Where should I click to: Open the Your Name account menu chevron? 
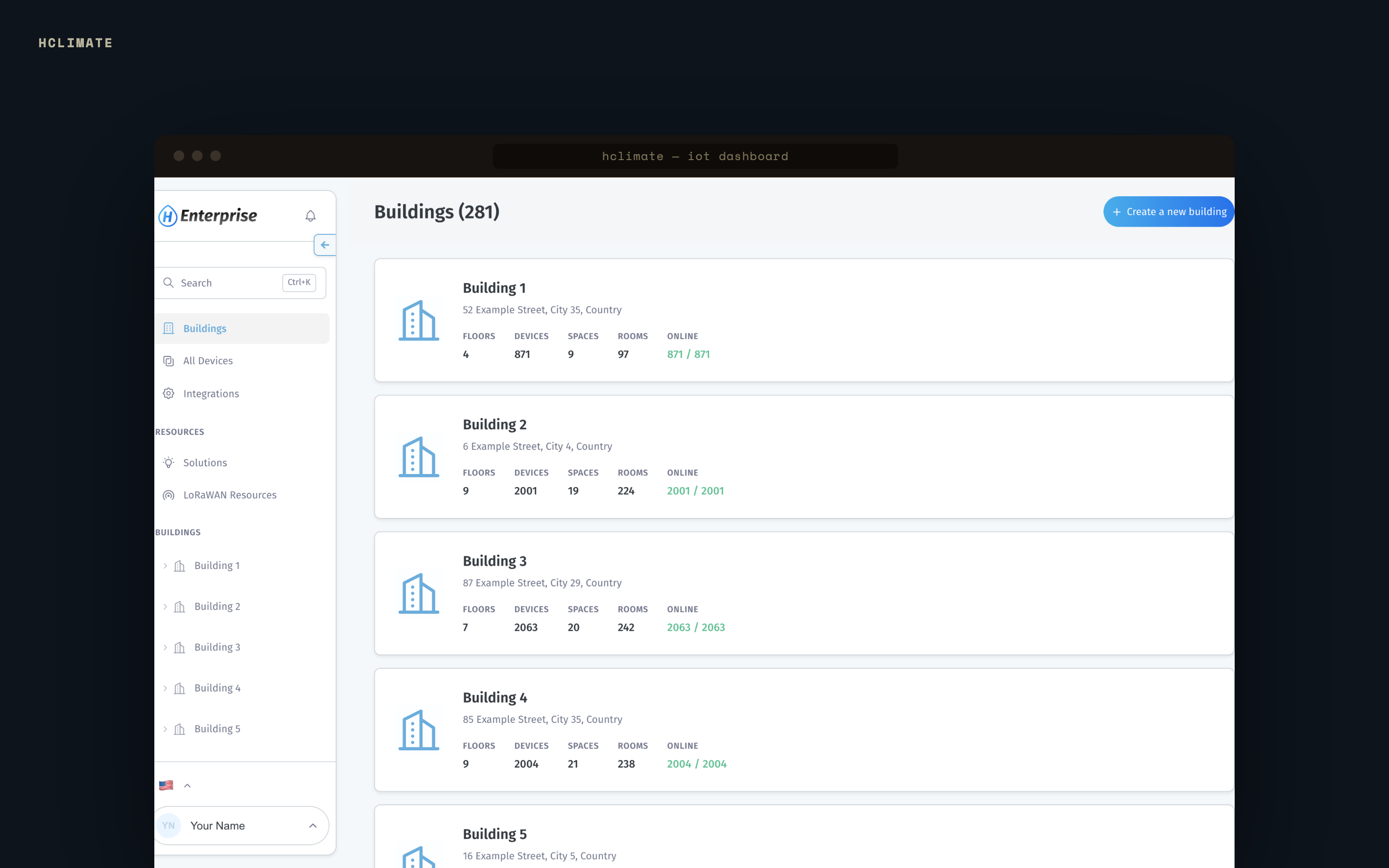point(313,826)
